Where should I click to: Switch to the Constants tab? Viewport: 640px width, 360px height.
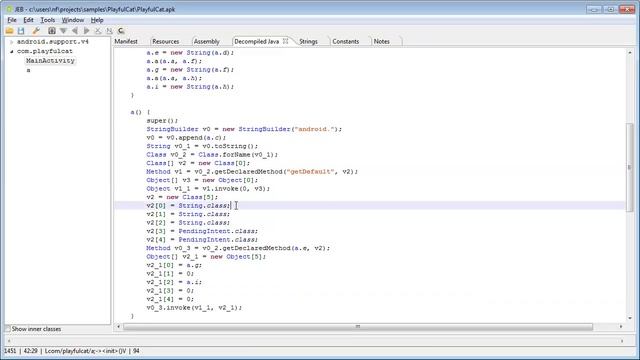tap(345, 41)
